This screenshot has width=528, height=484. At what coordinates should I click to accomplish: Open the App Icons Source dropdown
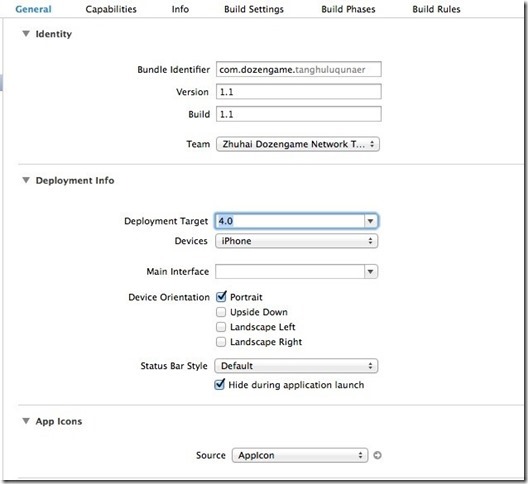click(x=300, y=455)
